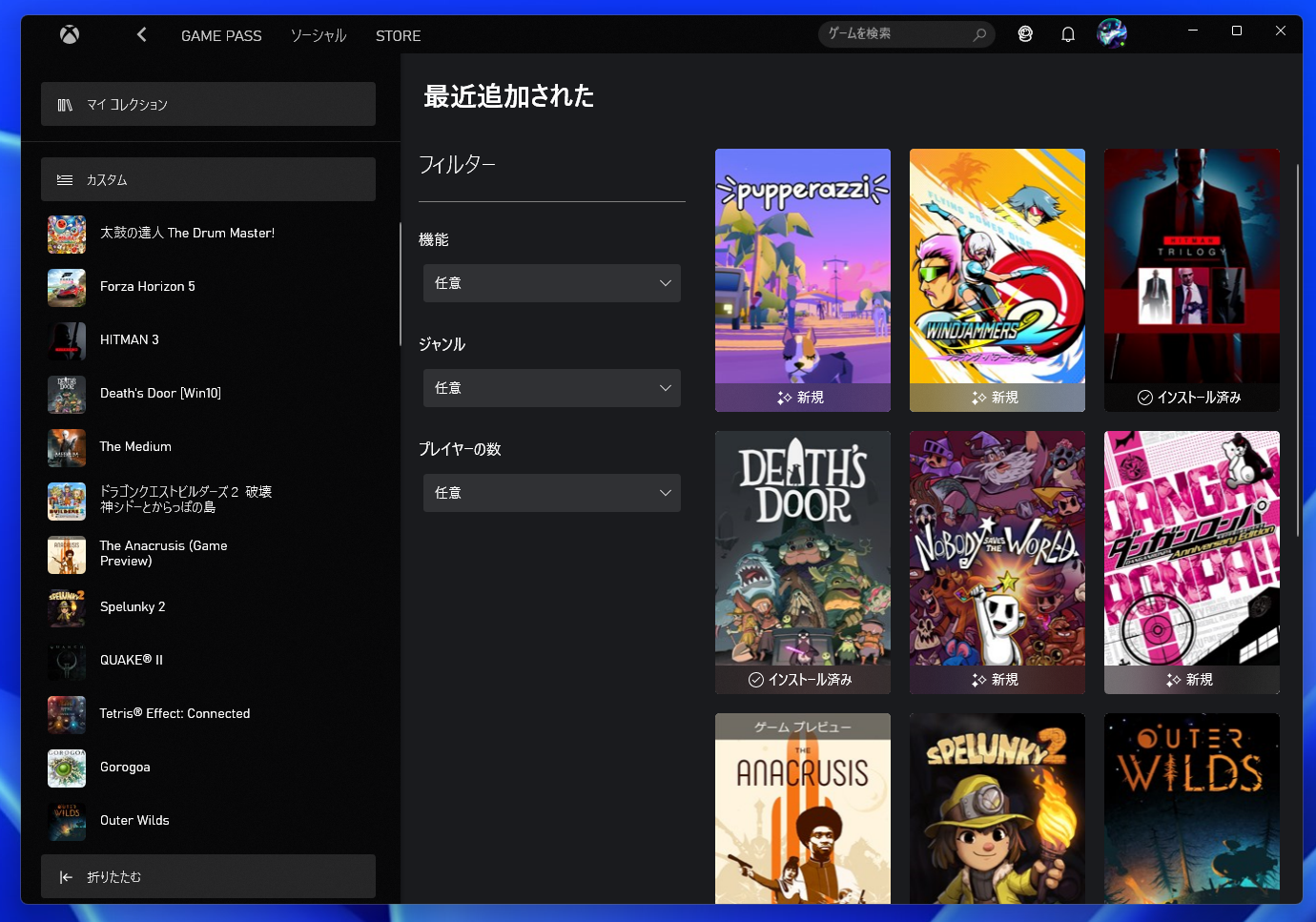The width and height of the screenshot is (1316, 922).
Task: Select QUAKE II in sidebar
Action: click(208, 661)
